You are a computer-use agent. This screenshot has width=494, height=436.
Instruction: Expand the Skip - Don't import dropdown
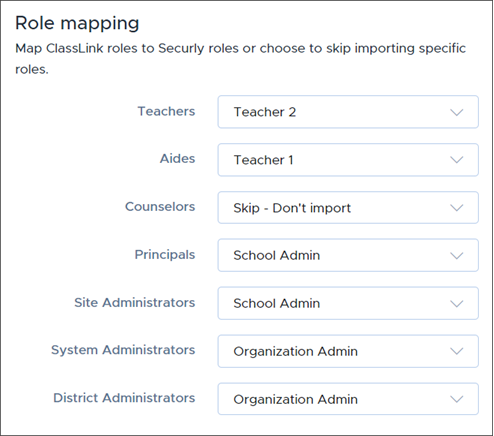(x=348, y=208)
